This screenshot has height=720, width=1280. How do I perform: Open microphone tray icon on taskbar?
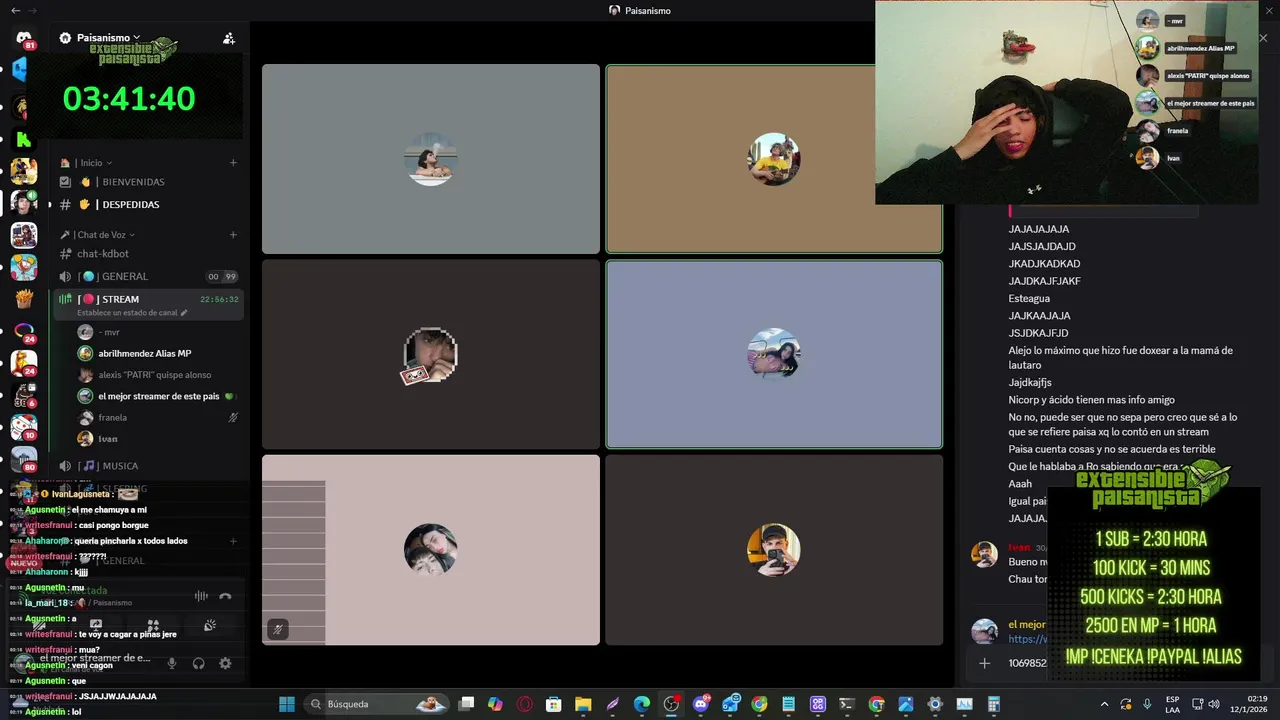click(1147, 704)
